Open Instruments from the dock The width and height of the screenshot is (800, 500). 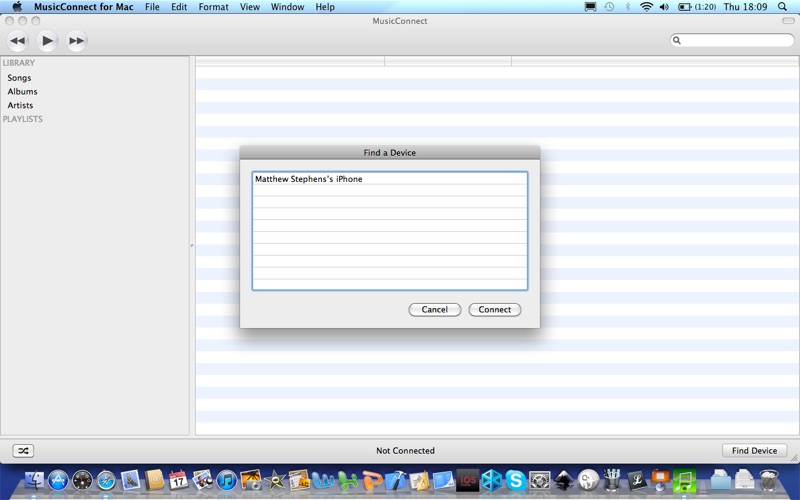(420, 480)
